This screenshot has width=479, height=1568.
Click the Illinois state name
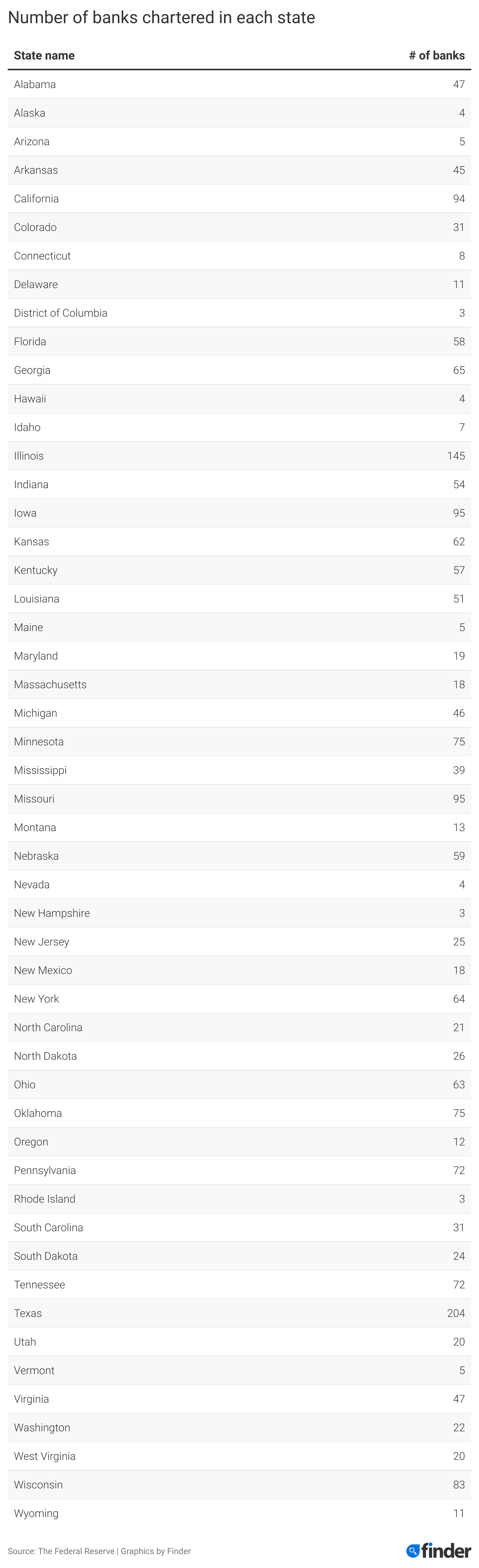click(x=29, y=456)
